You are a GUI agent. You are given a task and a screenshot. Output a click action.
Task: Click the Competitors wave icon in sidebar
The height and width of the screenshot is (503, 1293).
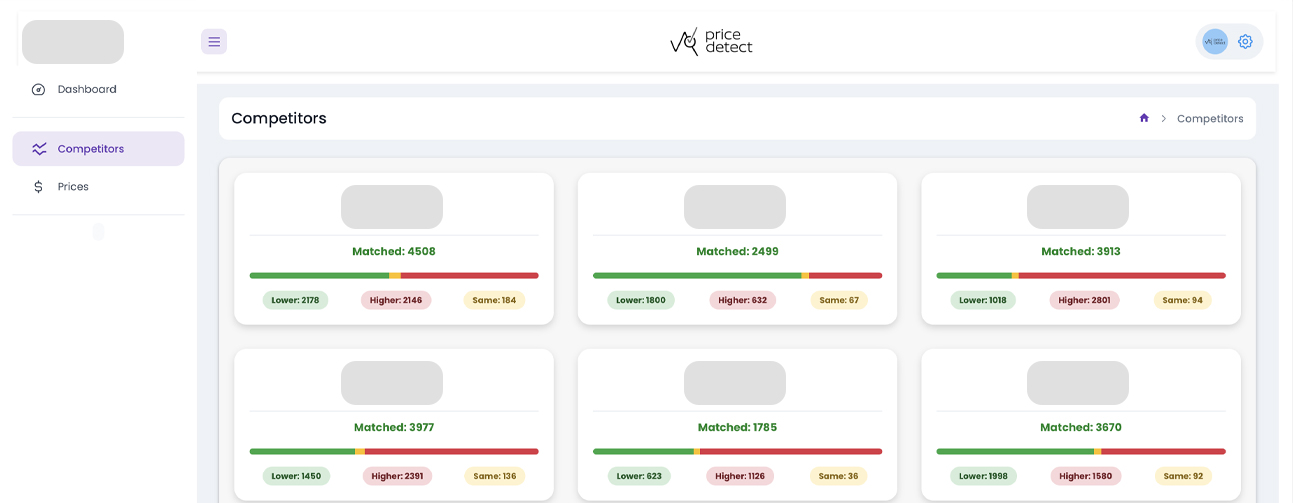click(x=39, y=149)
